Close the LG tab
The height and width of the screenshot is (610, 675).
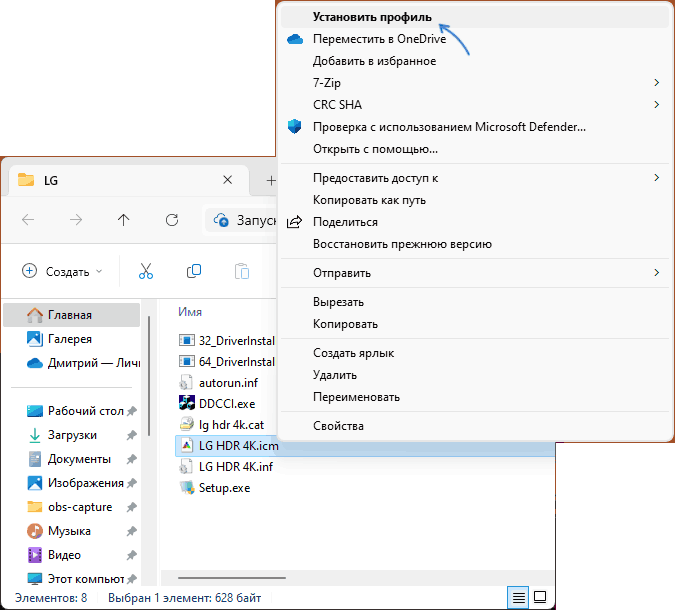(x=228, y=180)
